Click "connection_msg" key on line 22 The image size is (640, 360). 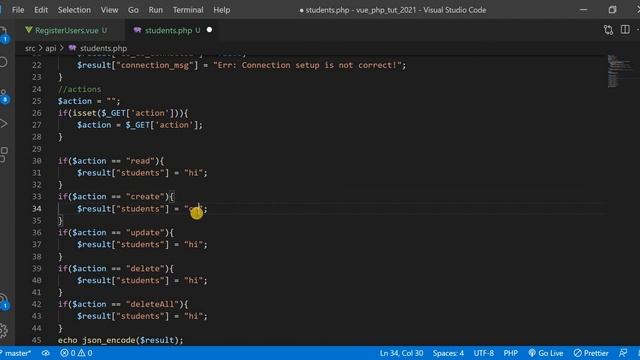point(155,65)
